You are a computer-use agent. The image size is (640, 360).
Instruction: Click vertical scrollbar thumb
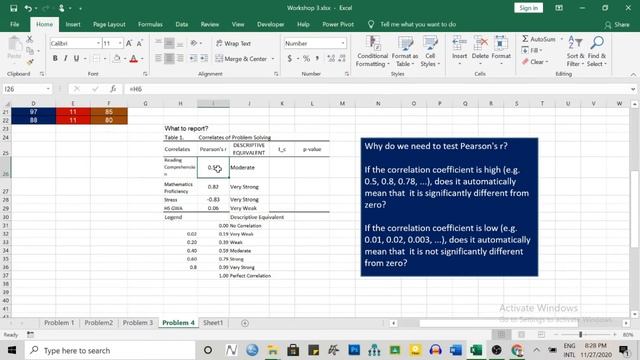tap(634, 209)
